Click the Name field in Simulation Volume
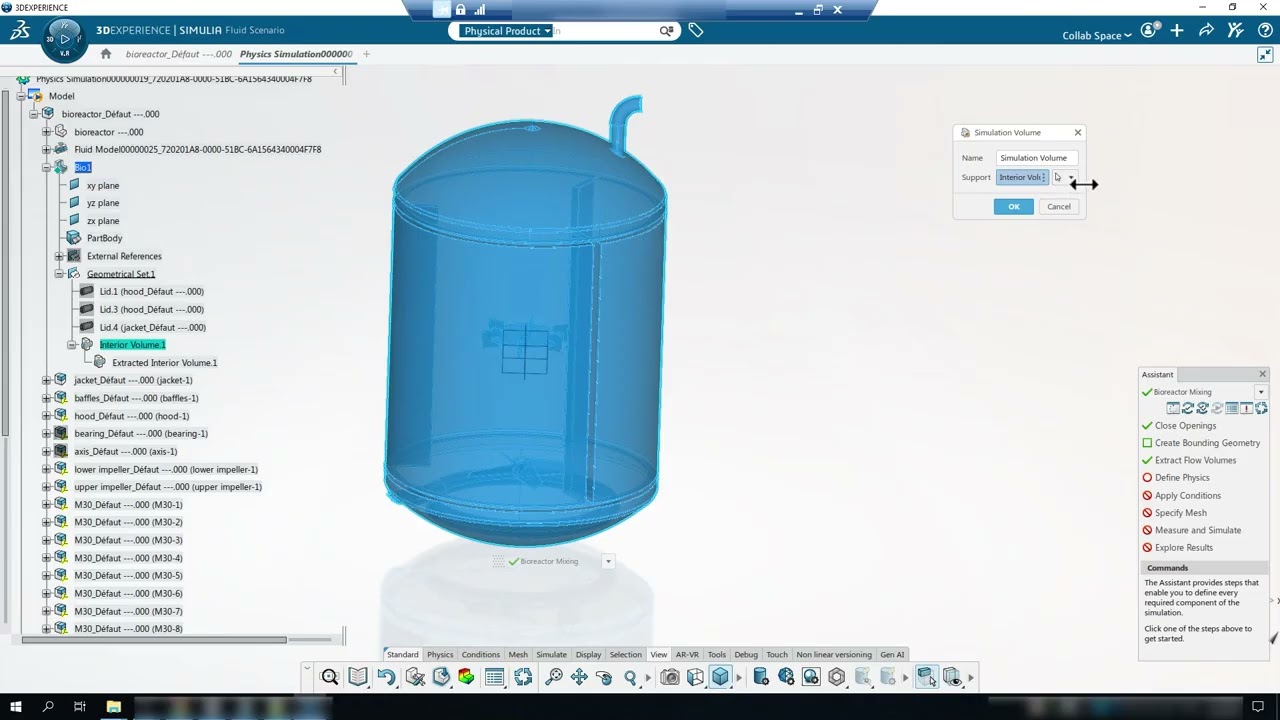This screenshot has height=720, width=1280. click(1037, 158)
